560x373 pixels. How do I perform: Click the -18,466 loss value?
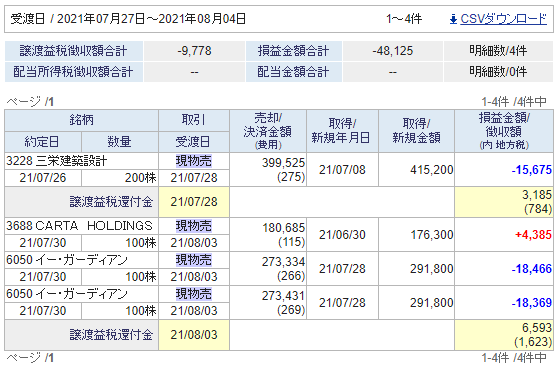pos(531,269)
